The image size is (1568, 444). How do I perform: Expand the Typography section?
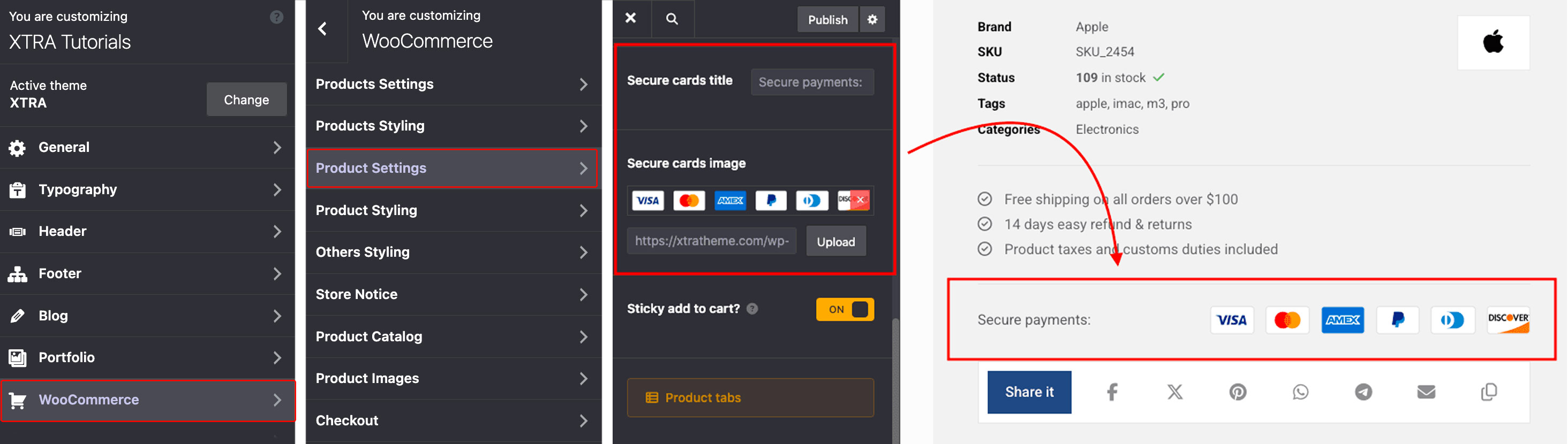coord(147,190)
